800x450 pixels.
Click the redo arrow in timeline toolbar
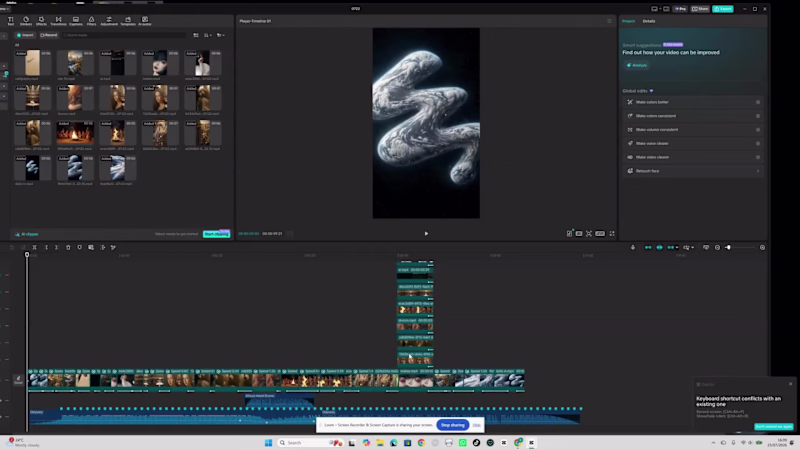click(23, 247)
